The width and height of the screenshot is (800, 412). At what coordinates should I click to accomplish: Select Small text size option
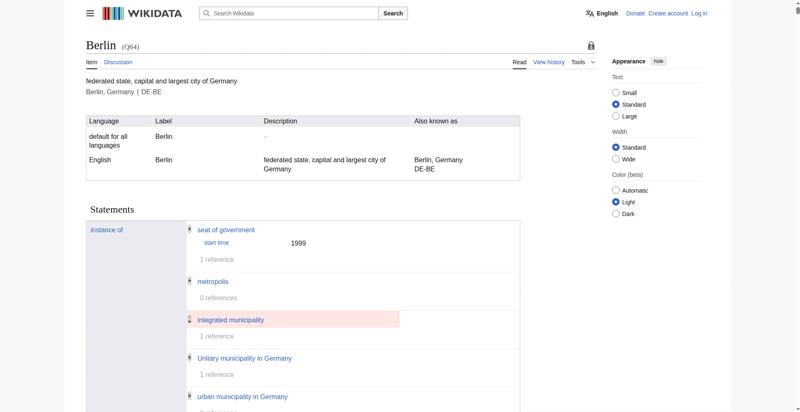click(x=616, y=93)
